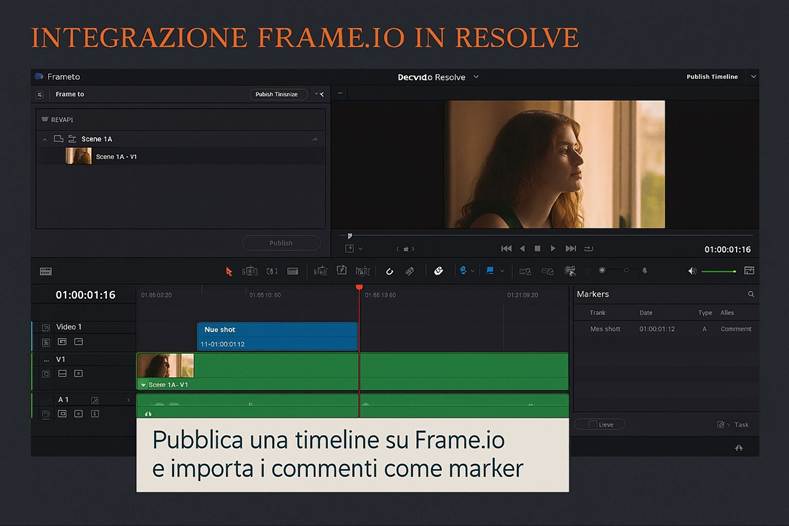
Task: Jump to first frame in viewer
Action: (x=506, y=249)
